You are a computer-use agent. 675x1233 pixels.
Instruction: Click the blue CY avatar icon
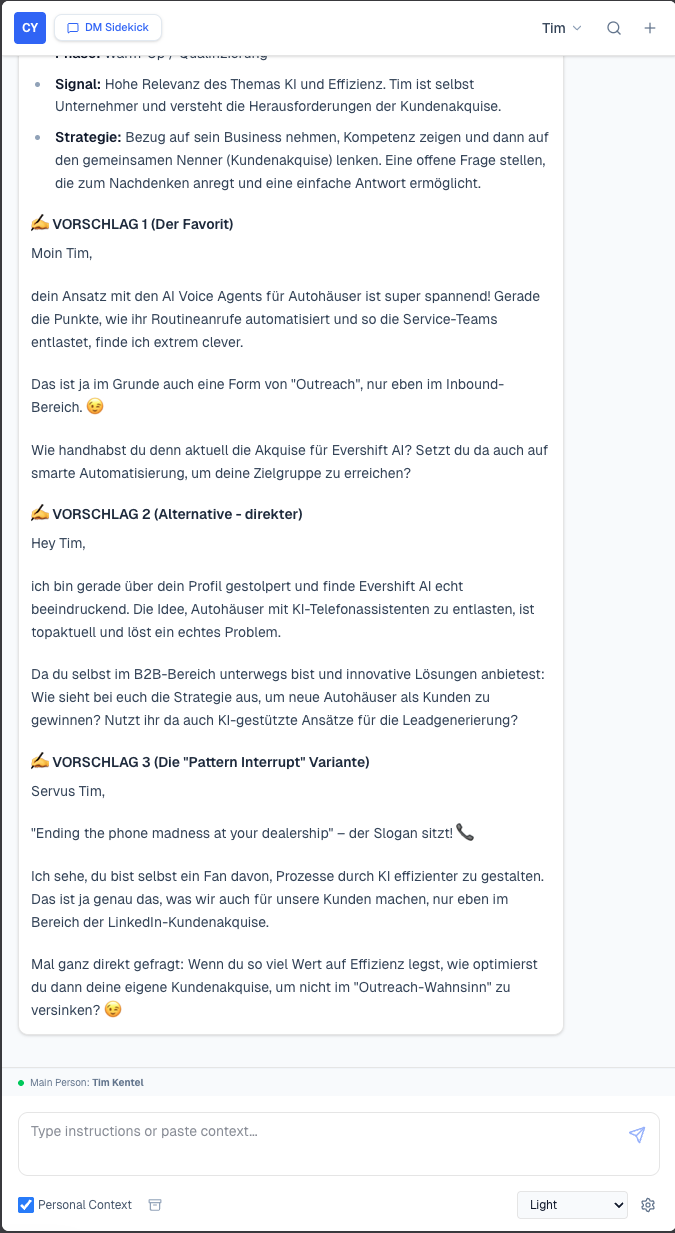29,28
